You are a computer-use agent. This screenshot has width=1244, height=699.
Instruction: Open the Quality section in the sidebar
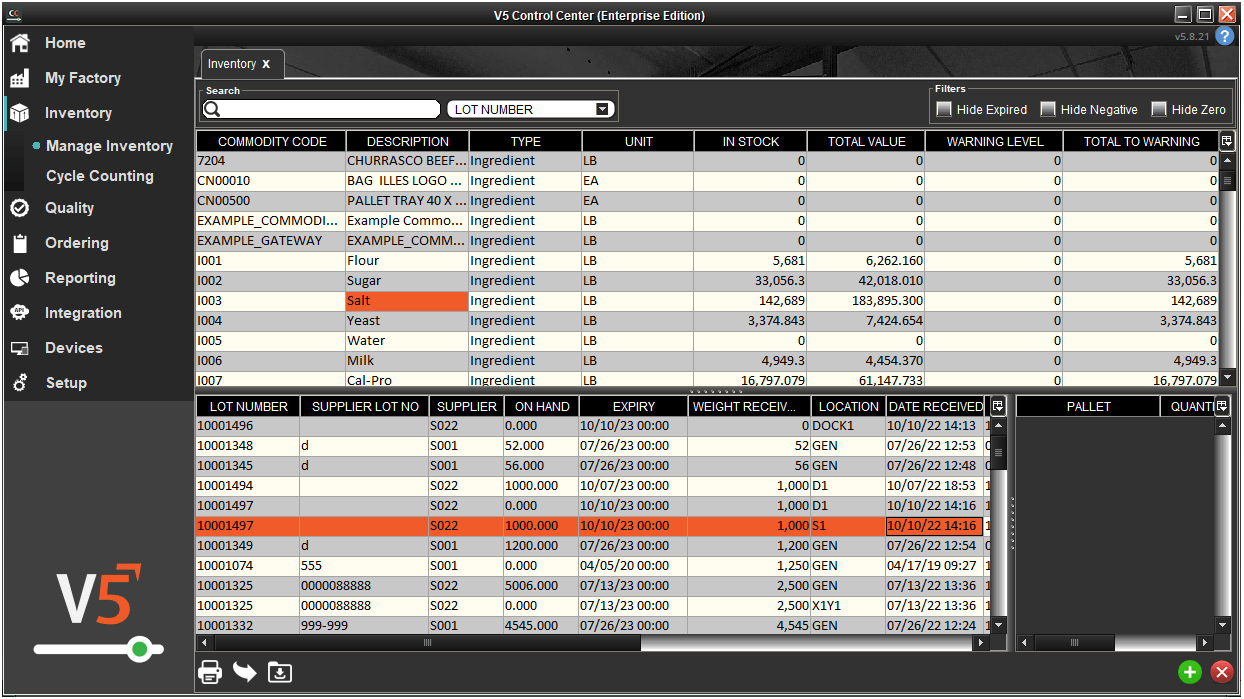point(70,208)
